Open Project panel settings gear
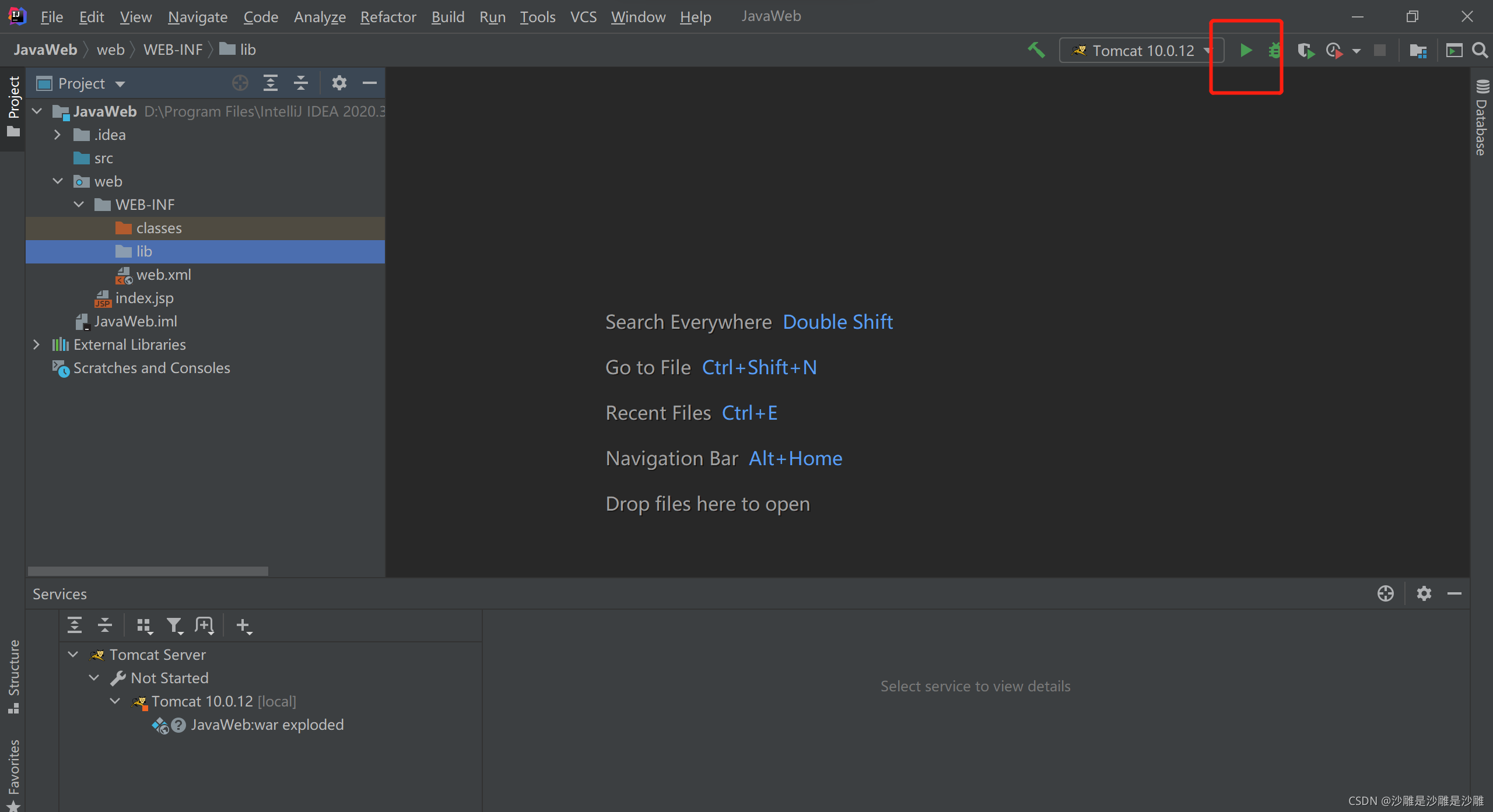 [x=339, y=83]
